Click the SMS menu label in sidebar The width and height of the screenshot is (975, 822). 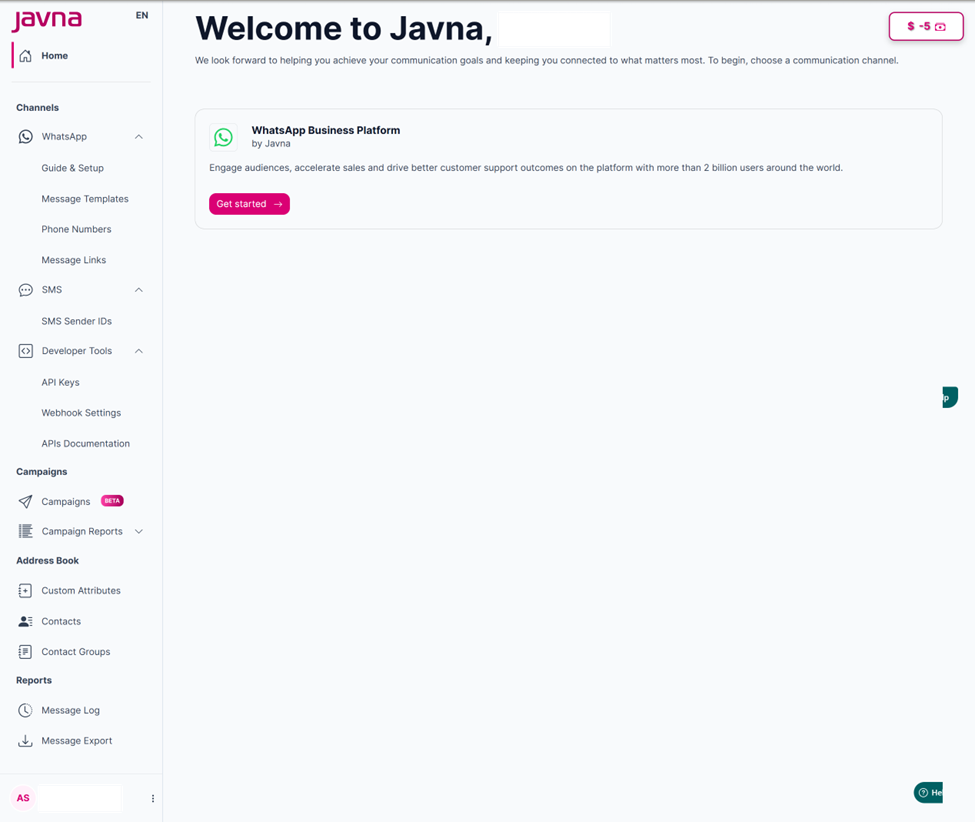52,290
